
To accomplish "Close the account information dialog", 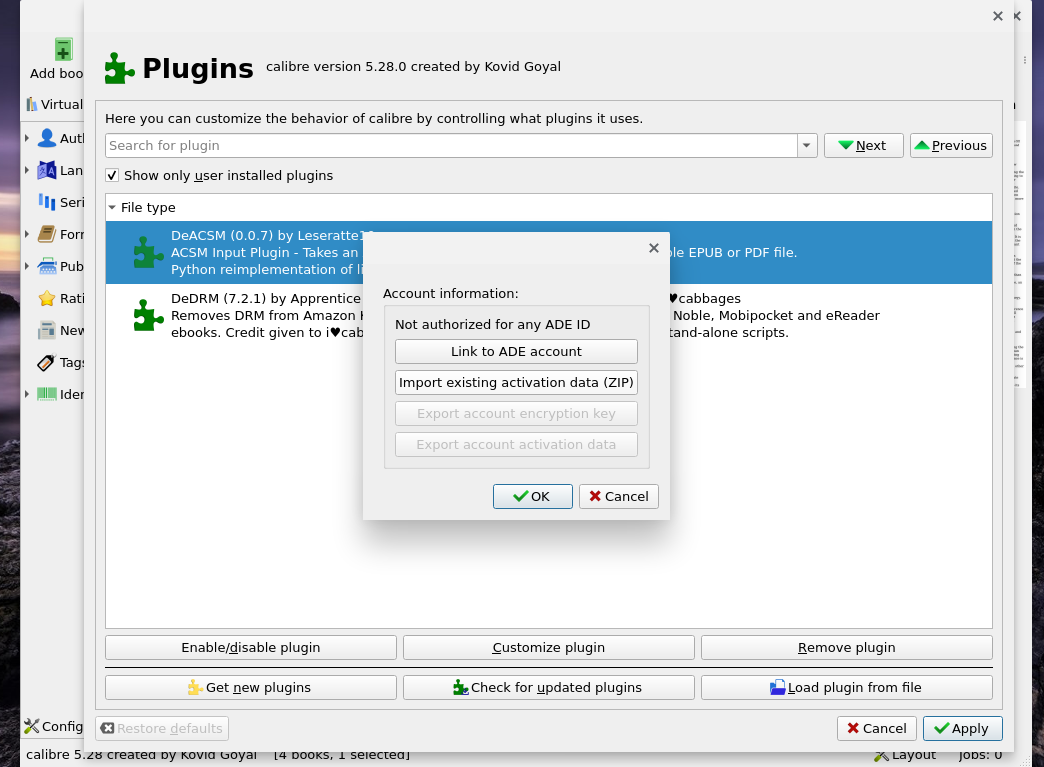I will [654, 248].
